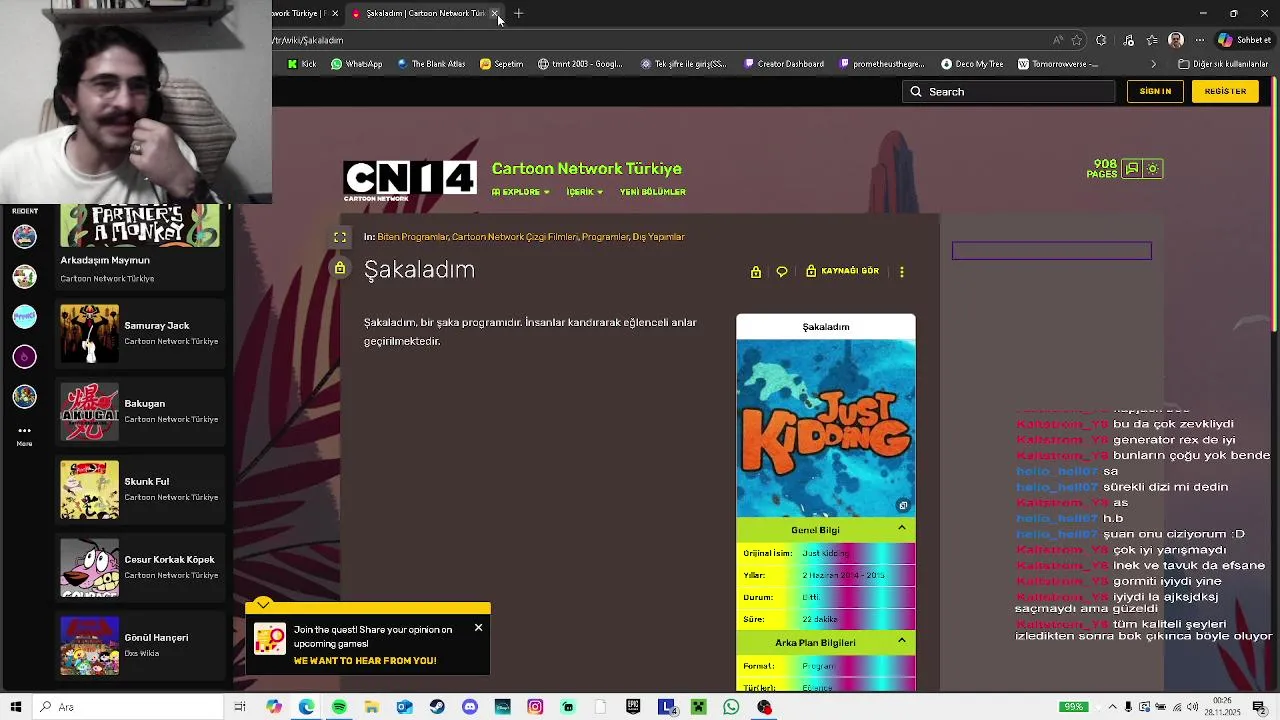Click the REGISTER button

(x=1225, y=91)
